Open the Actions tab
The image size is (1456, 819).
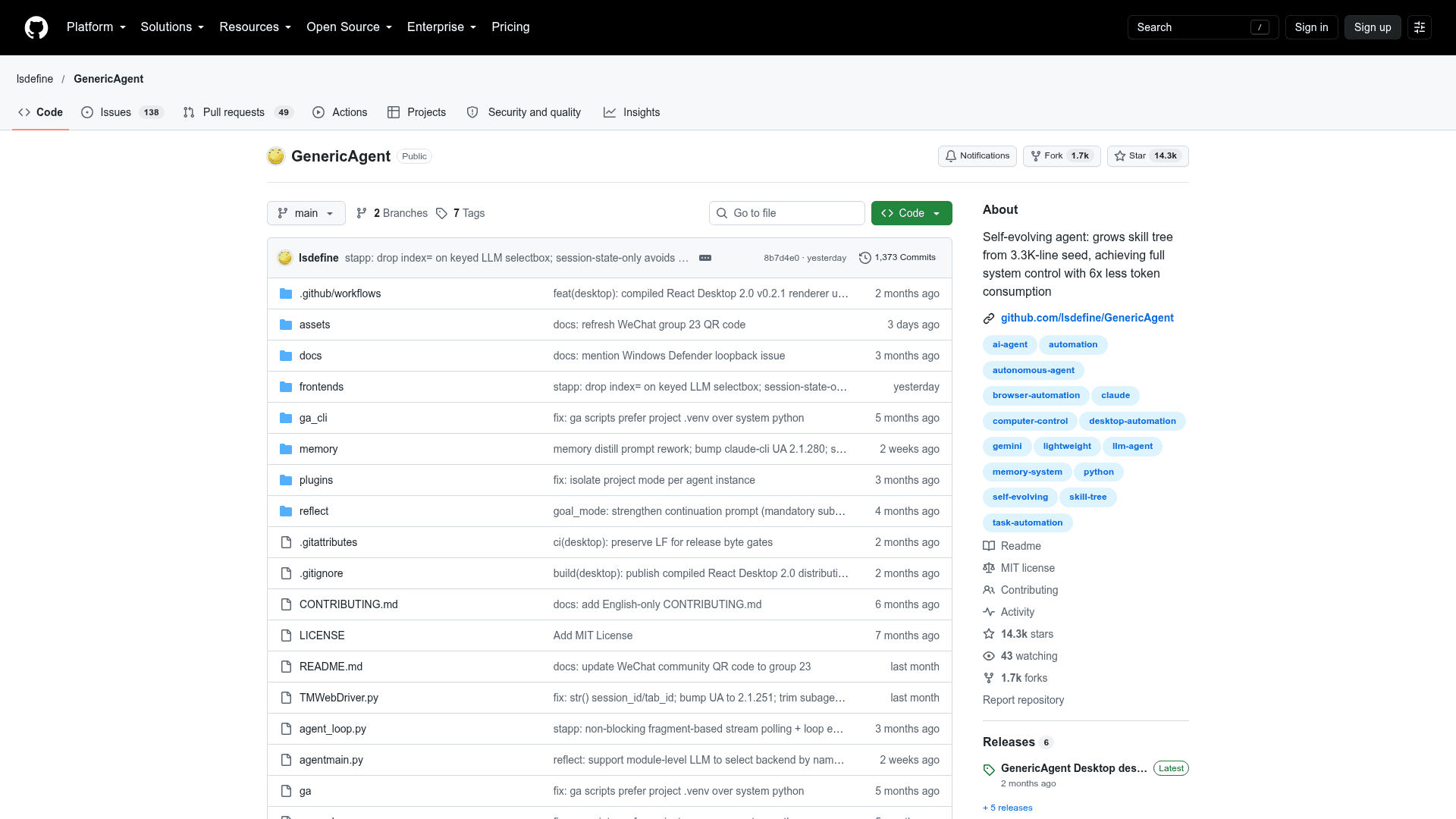click(x=340, y=112)
